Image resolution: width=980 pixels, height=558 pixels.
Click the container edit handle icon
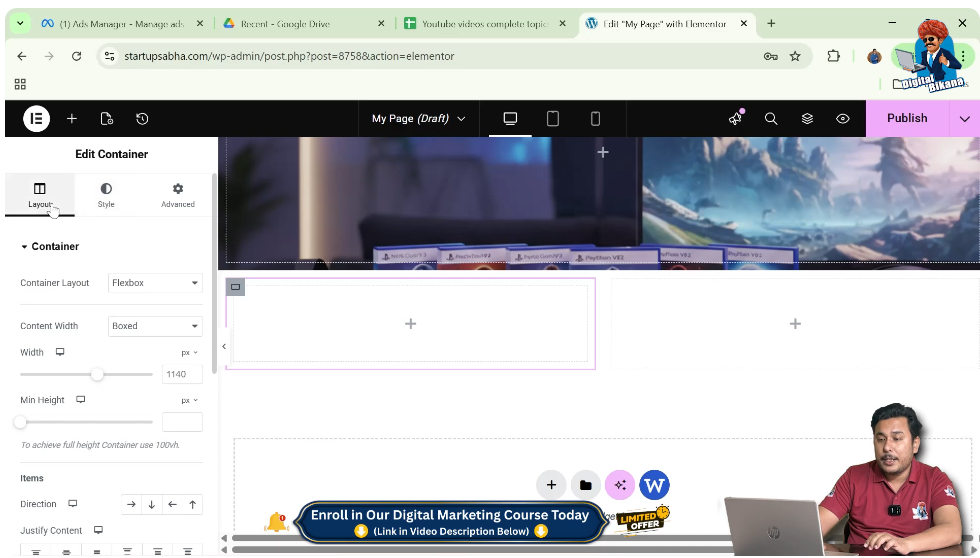(x=235, y=287)
